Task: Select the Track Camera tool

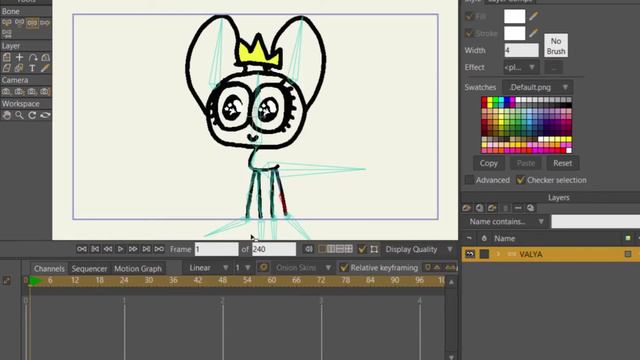Action: click(x=7, y=91)
